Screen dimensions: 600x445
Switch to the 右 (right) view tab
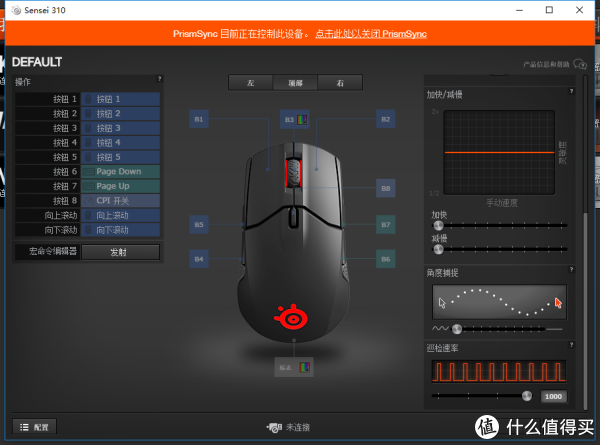point(340,83)
